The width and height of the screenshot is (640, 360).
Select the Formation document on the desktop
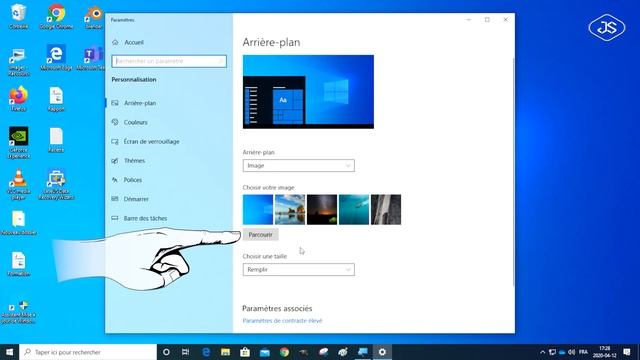[x=18, y=264]
